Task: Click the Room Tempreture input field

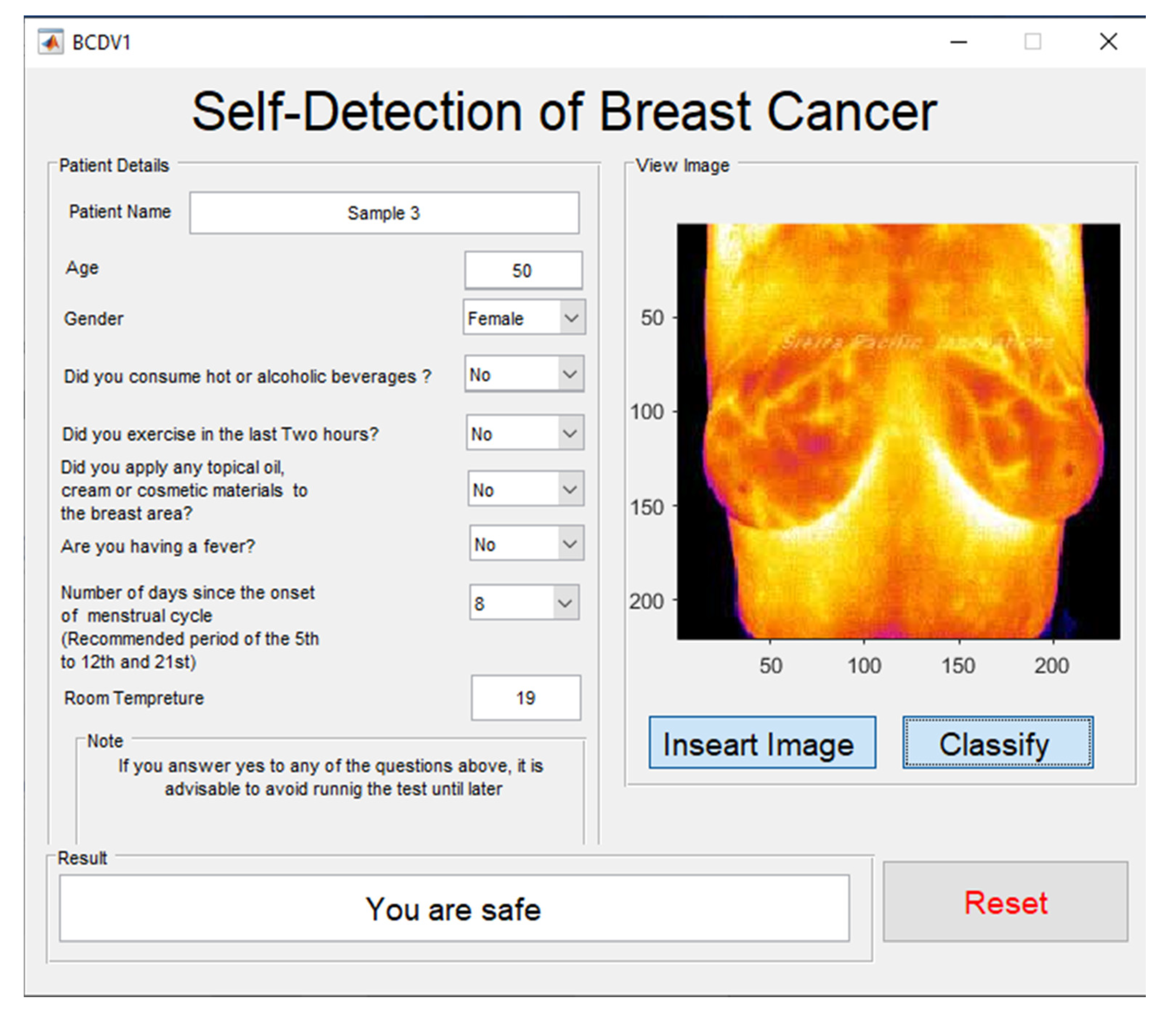Action: (x=526, y=698)
